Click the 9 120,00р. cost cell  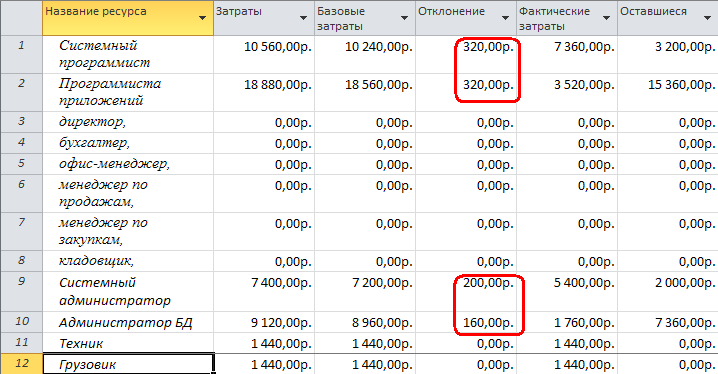[x=264, y=322]
